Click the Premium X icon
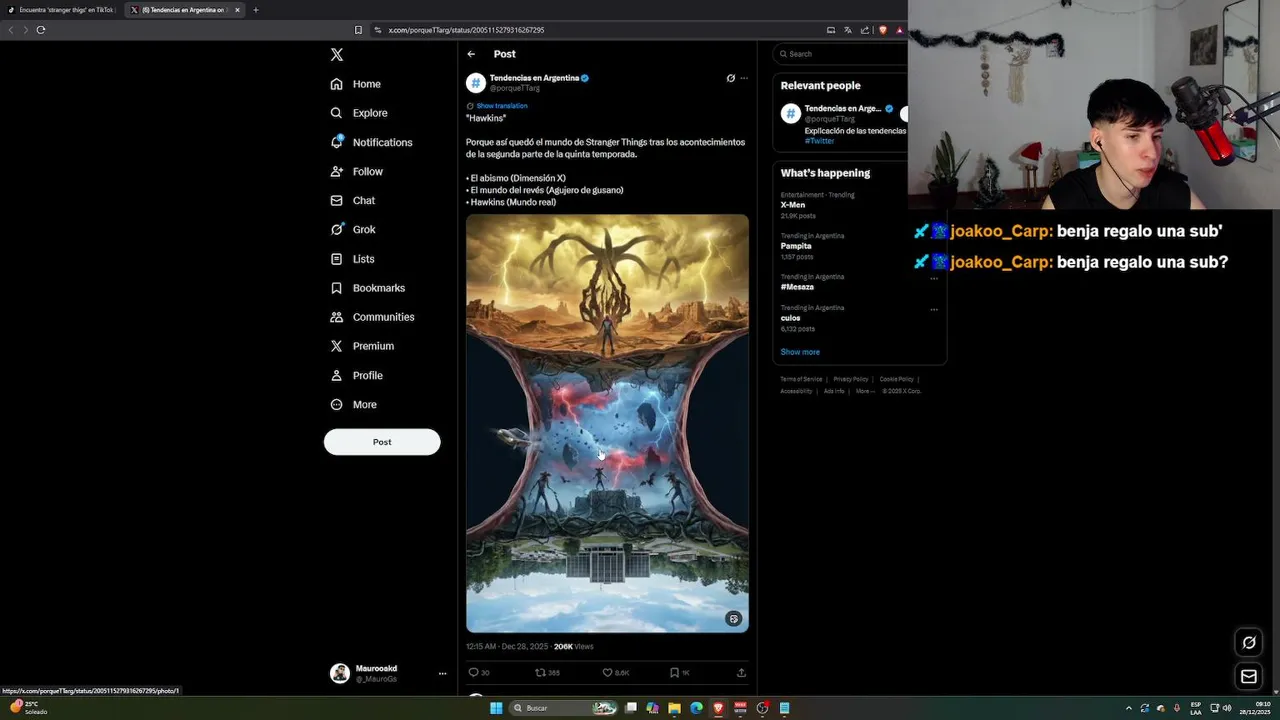The height and width of the screenshot is (720, 1280). 337,346
